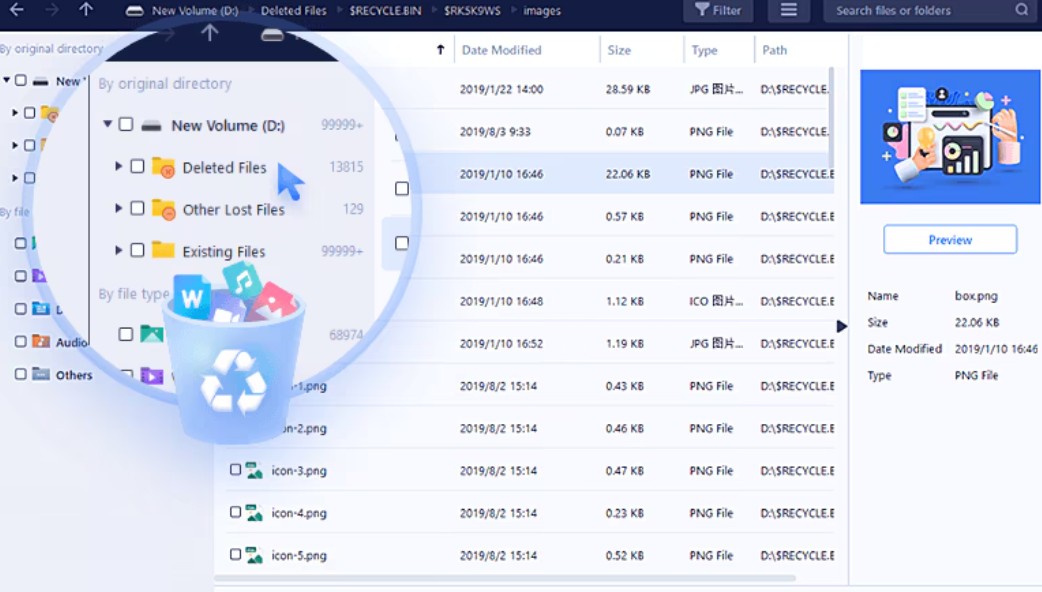Click the file list vertical scrollbar
Viewport: 1042px width, 592px height.
pos(831,116)
